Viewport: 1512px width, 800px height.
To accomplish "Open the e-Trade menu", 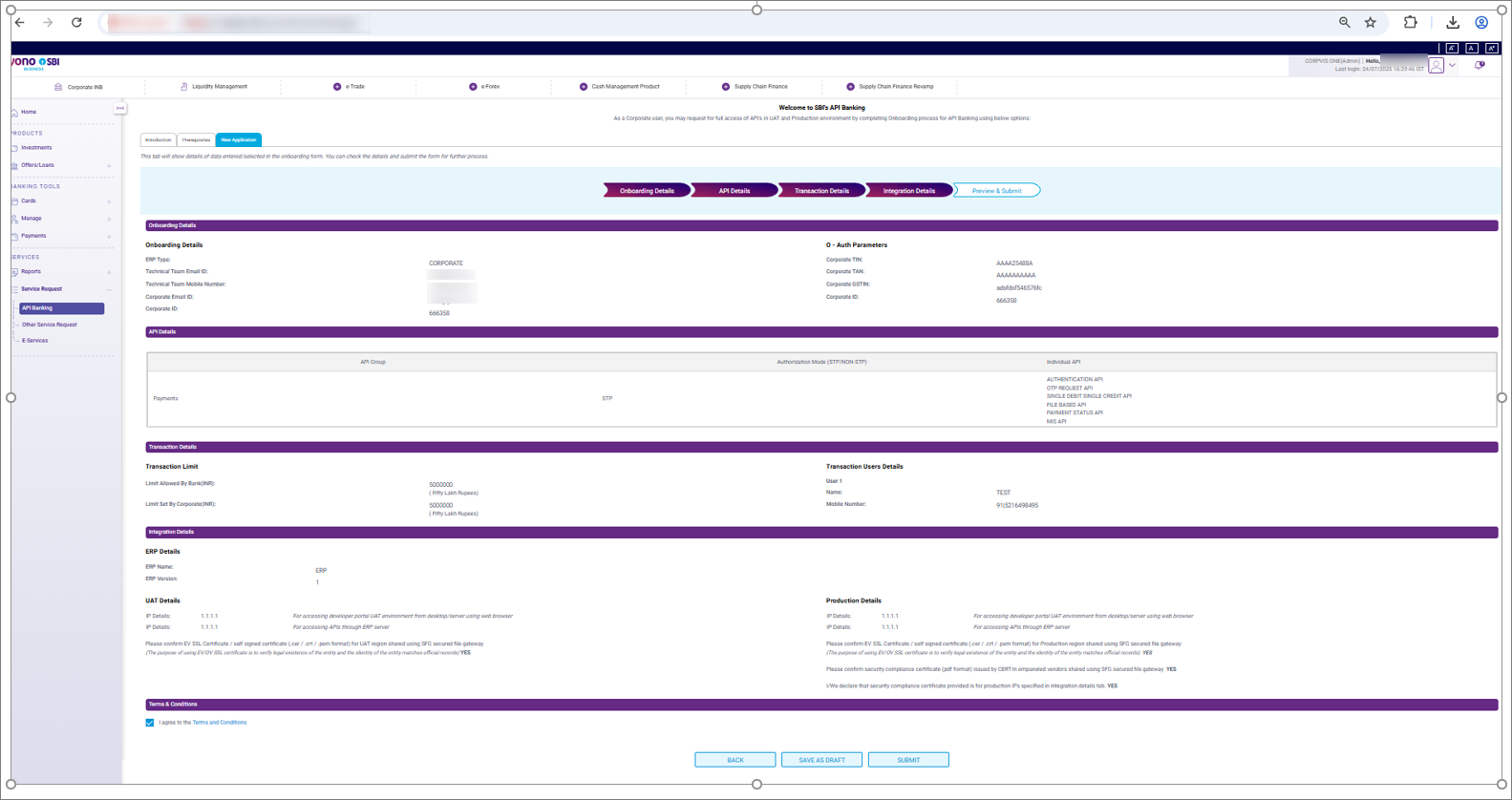I will point(349,87).
